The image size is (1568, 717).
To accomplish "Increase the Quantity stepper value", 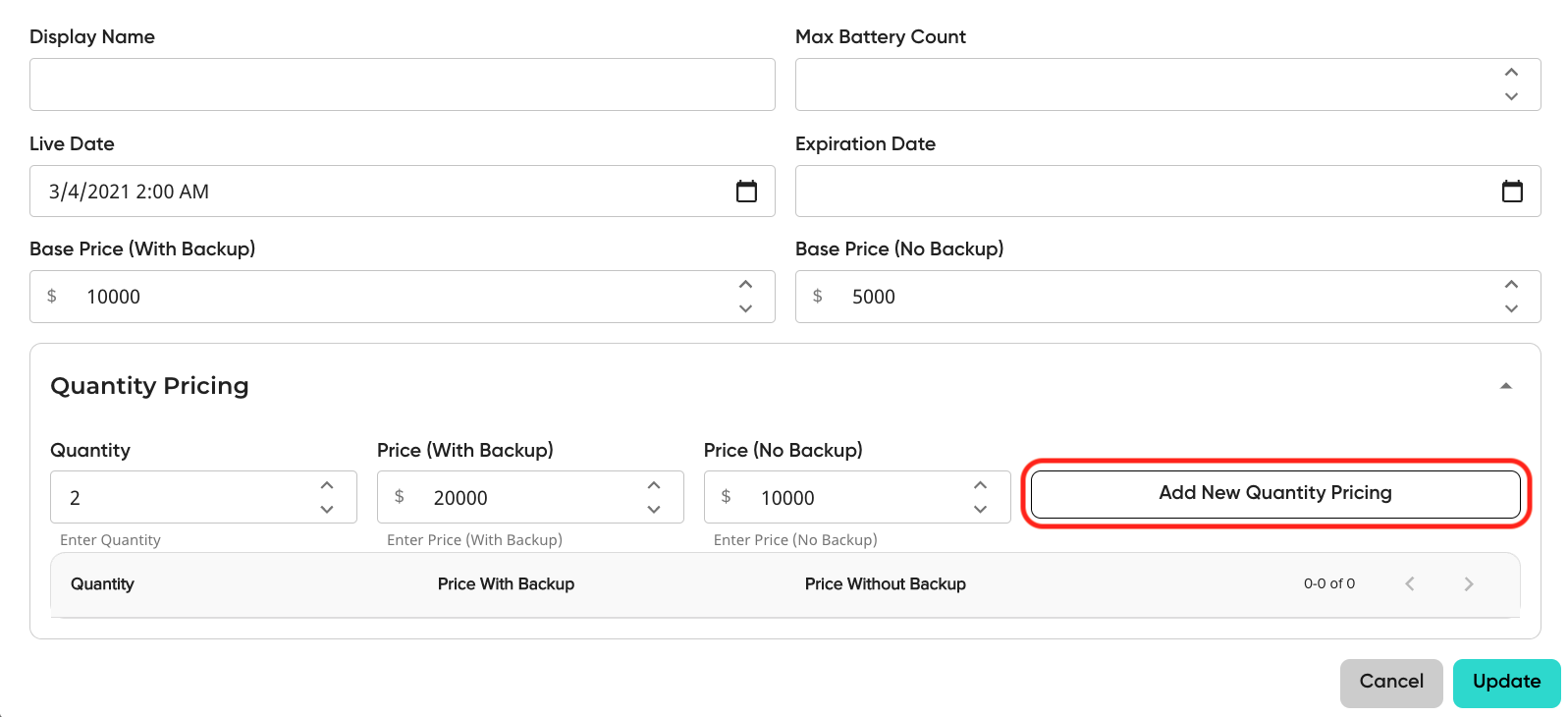I will click(327, 485).
